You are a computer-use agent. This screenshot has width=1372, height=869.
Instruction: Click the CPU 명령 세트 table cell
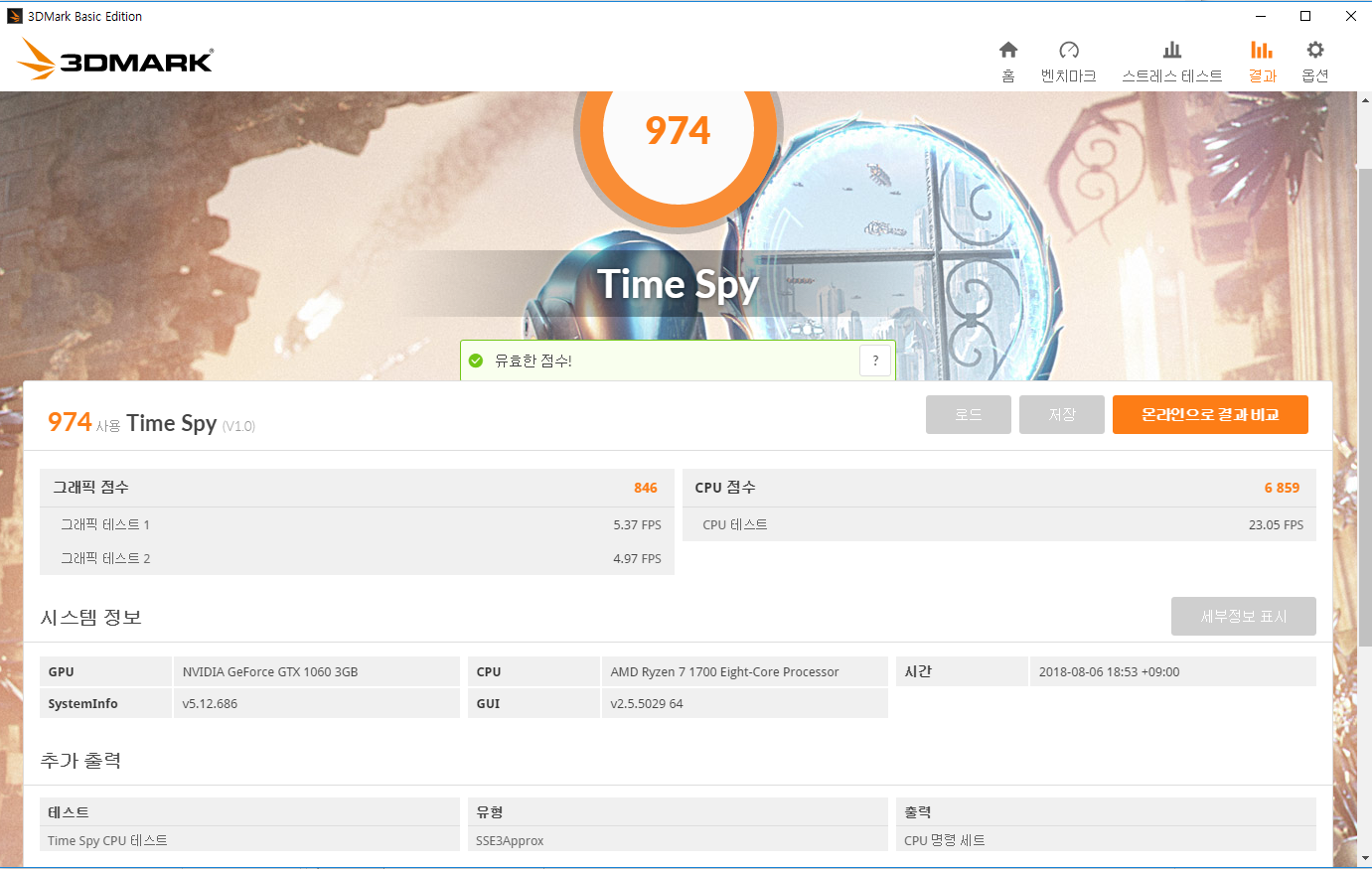click(x=1106, y=840)
